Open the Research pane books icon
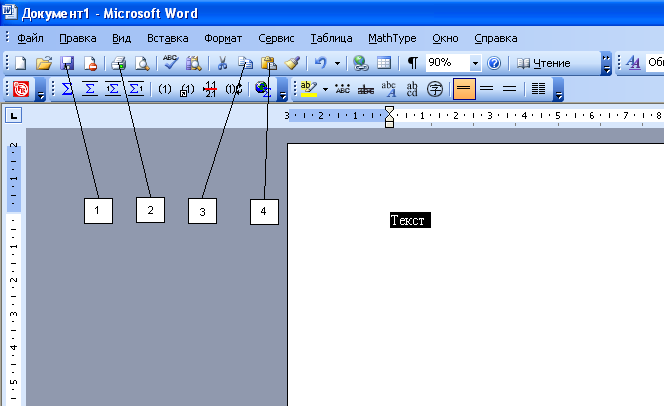The width and height of the screenshot is (664, 406). click(x=194, y=64)
